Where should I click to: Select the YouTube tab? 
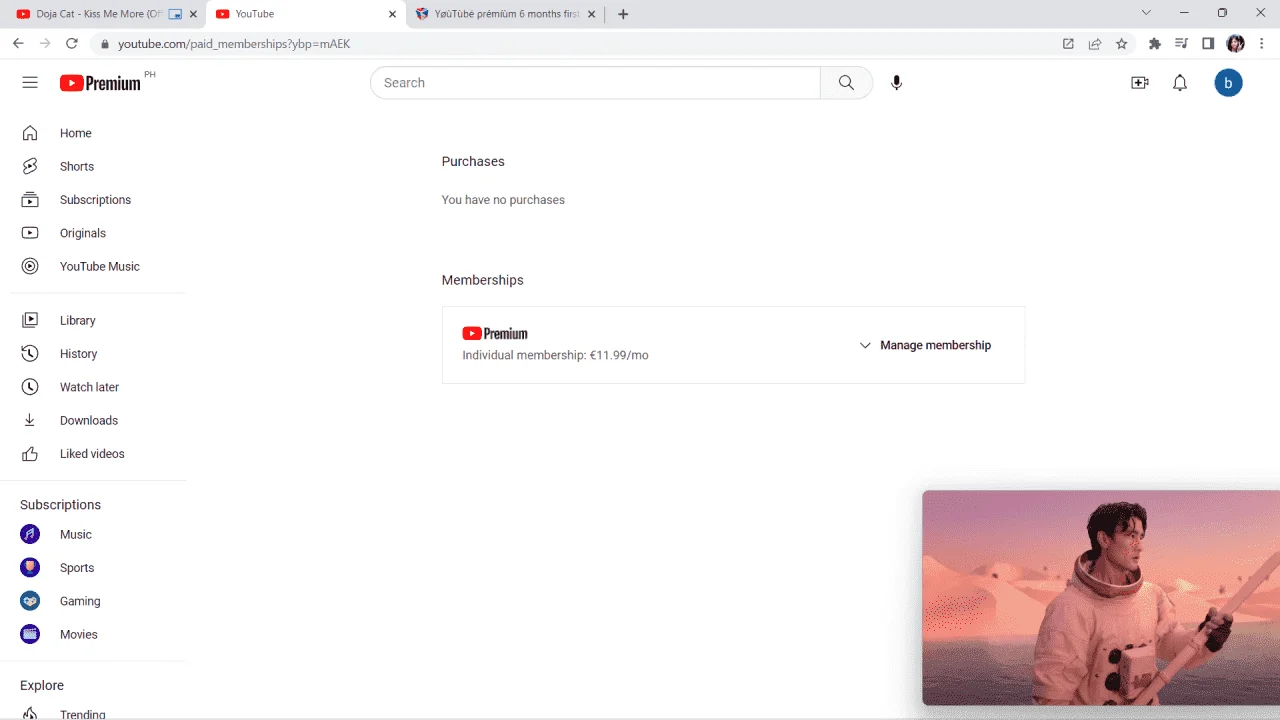point(304,14)
